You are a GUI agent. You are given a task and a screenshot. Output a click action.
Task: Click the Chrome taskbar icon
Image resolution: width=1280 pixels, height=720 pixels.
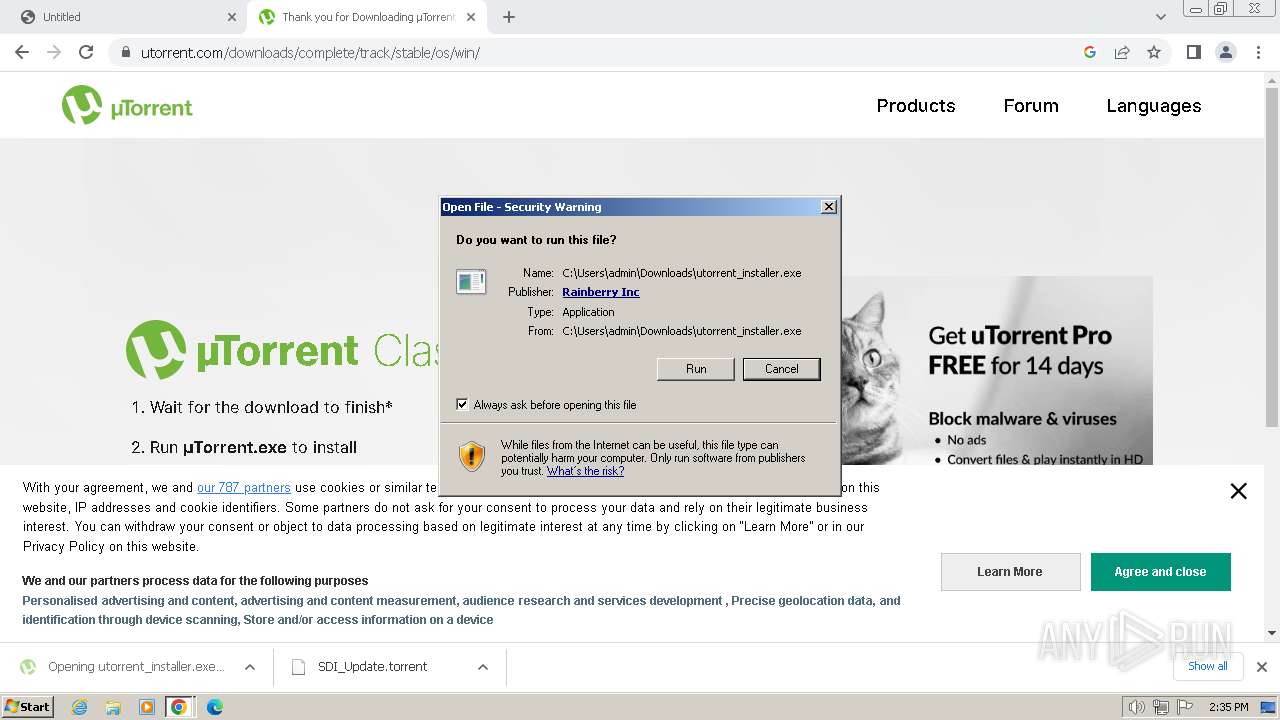click(x=179, y=707)
